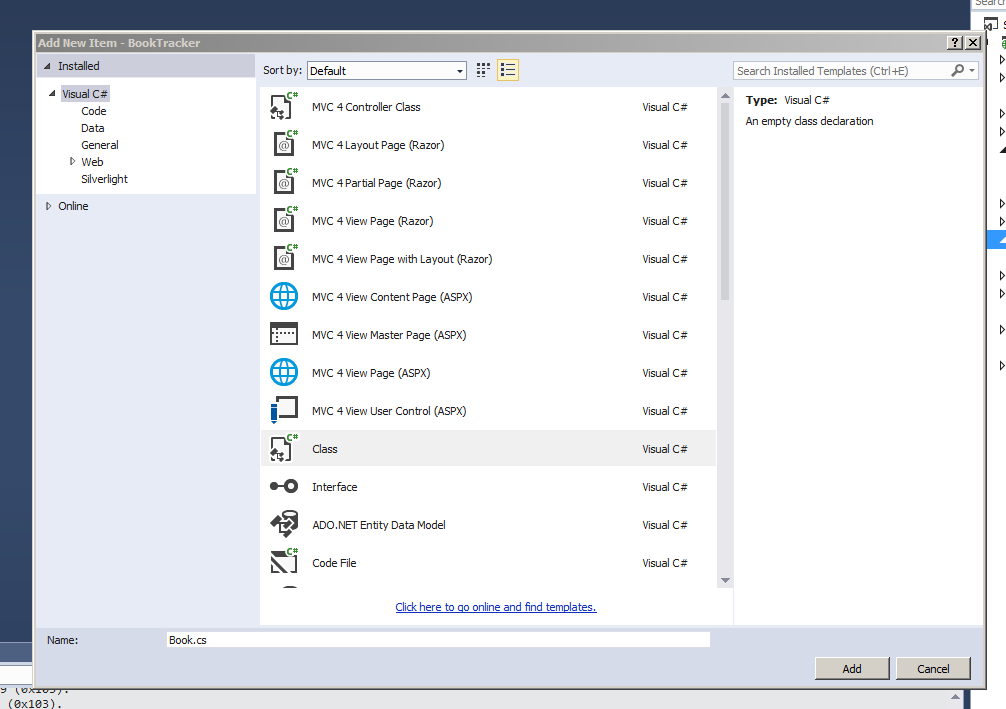
Task: Click the Interface template icon
Action: tap(284, 486)
